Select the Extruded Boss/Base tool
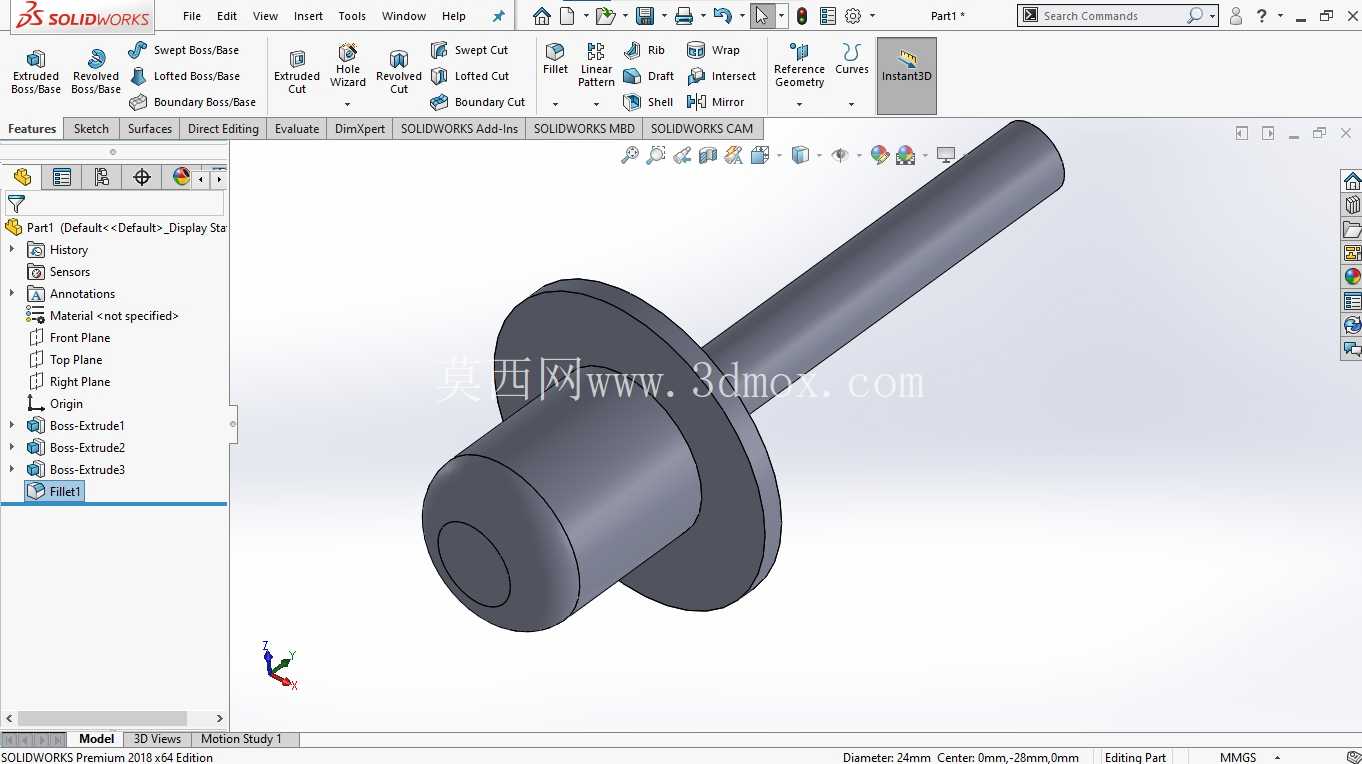The image size is (1362, 764). (36, 71)
